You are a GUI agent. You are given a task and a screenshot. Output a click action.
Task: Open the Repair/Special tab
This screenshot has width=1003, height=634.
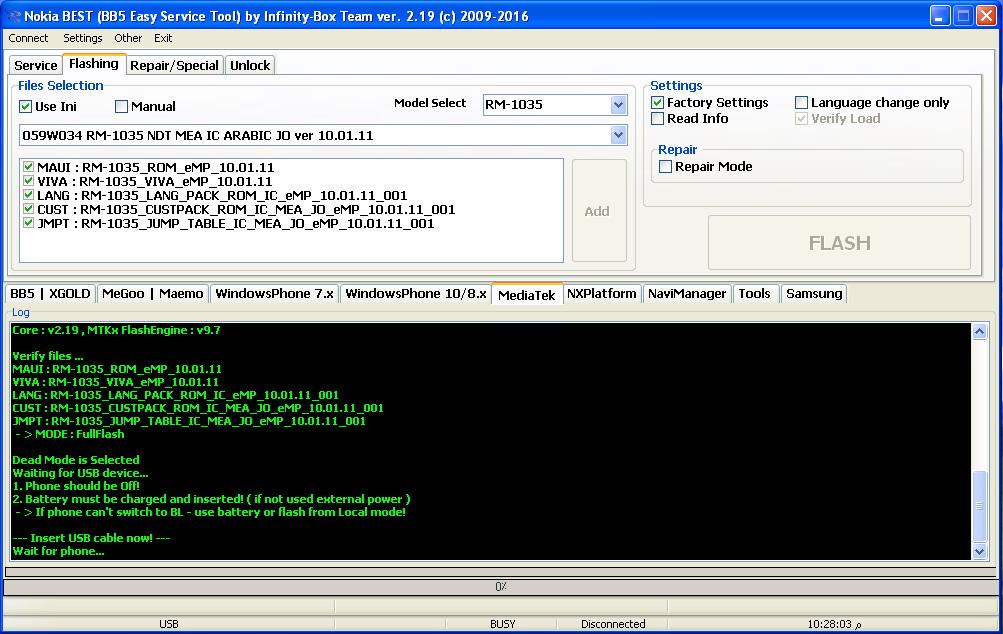(x=174, y=65)
